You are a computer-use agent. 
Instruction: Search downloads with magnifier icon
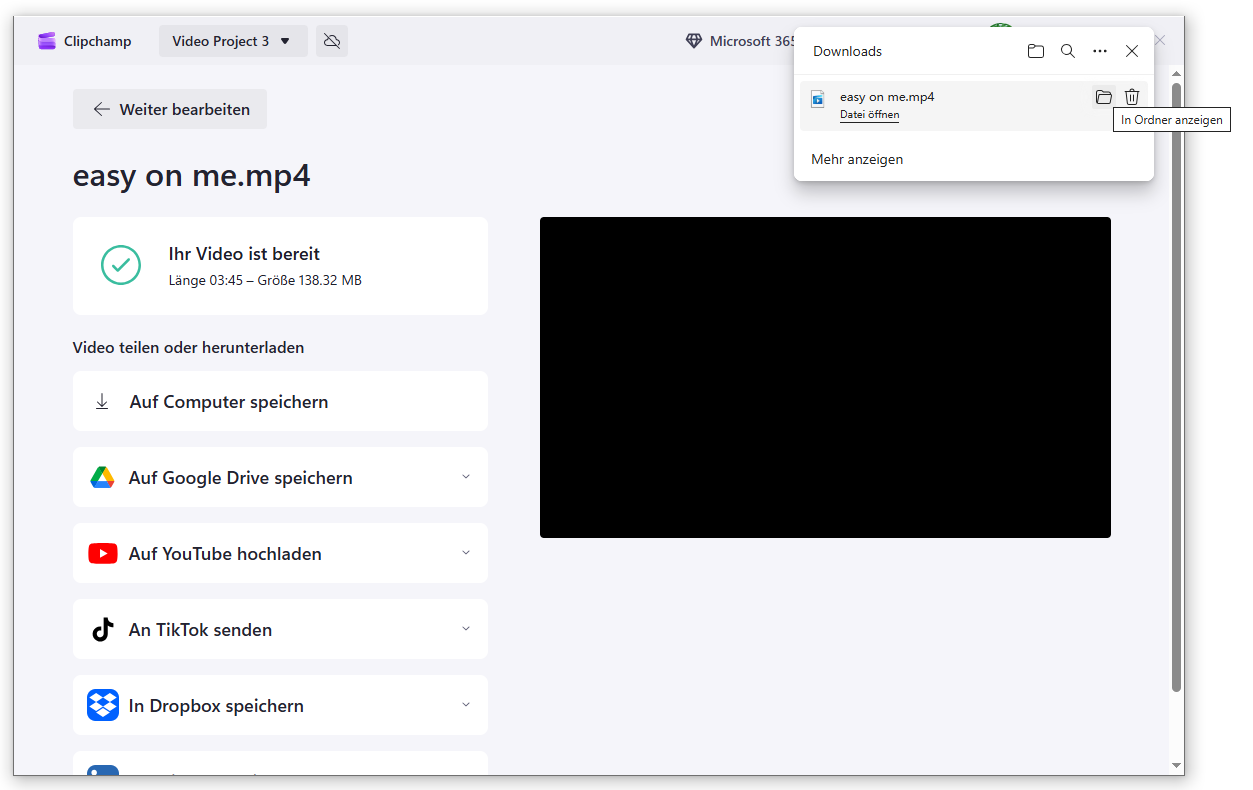1068,51
